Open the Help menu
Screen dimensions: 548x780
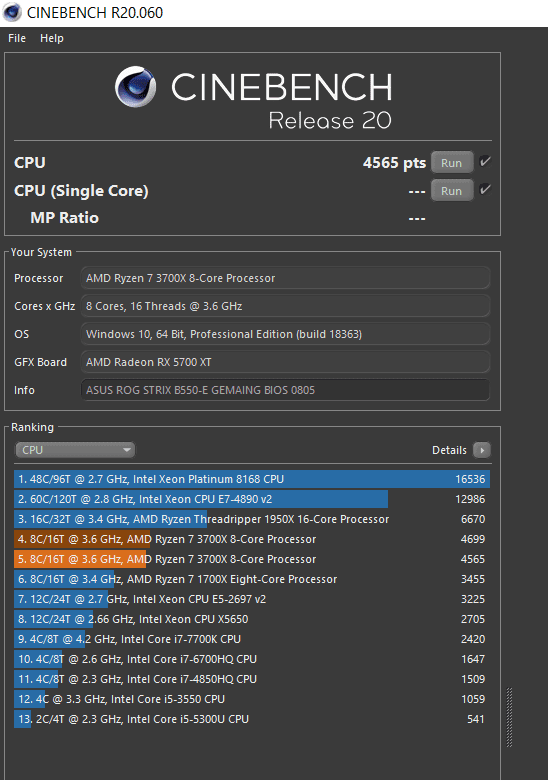(52, 38)
